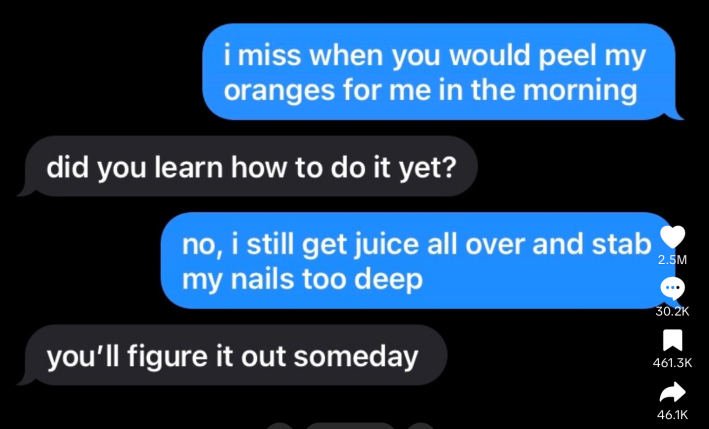Select the gray 'you'll figure it out someday' bubble
Viewport: 709px width, 429px height.
[x=232, y=355]
